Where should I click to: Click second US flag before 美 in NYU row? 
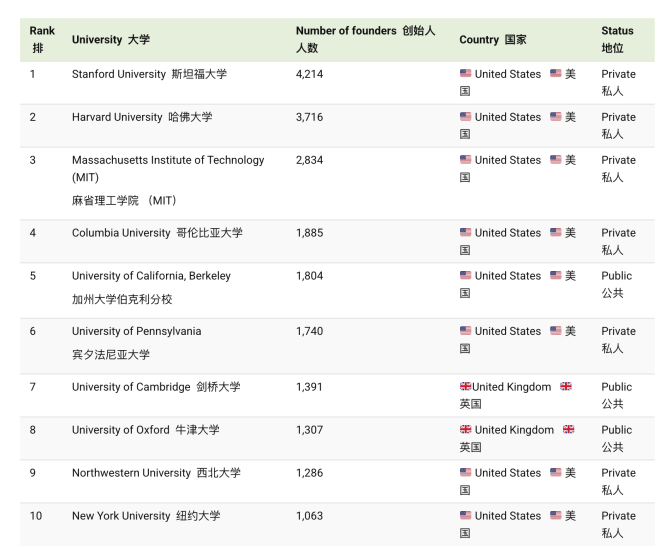pyautogui.click(x=555, y=515)
